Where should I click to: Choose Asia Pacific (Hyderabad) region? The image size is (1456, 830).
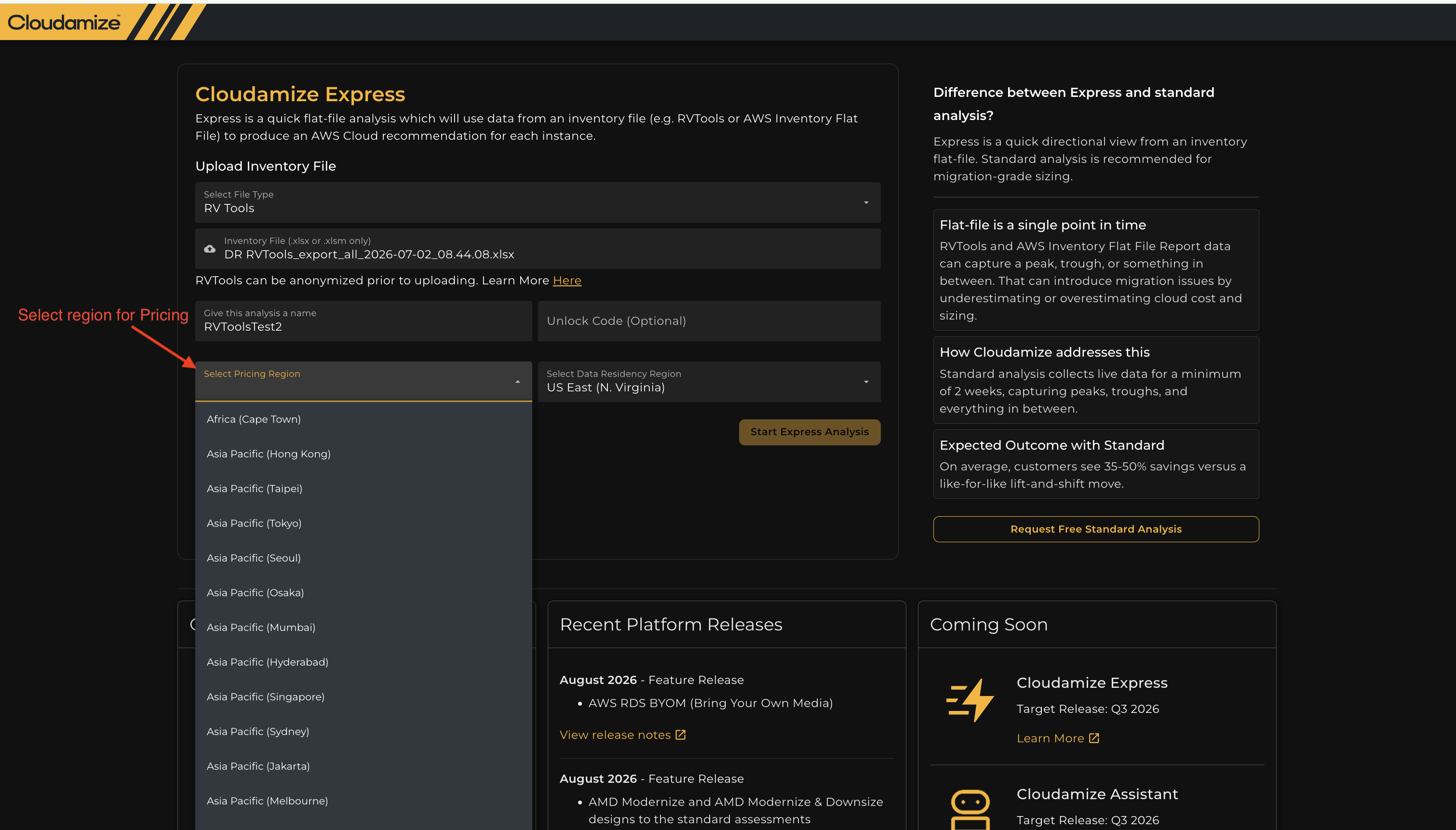(x=364, y=662)
